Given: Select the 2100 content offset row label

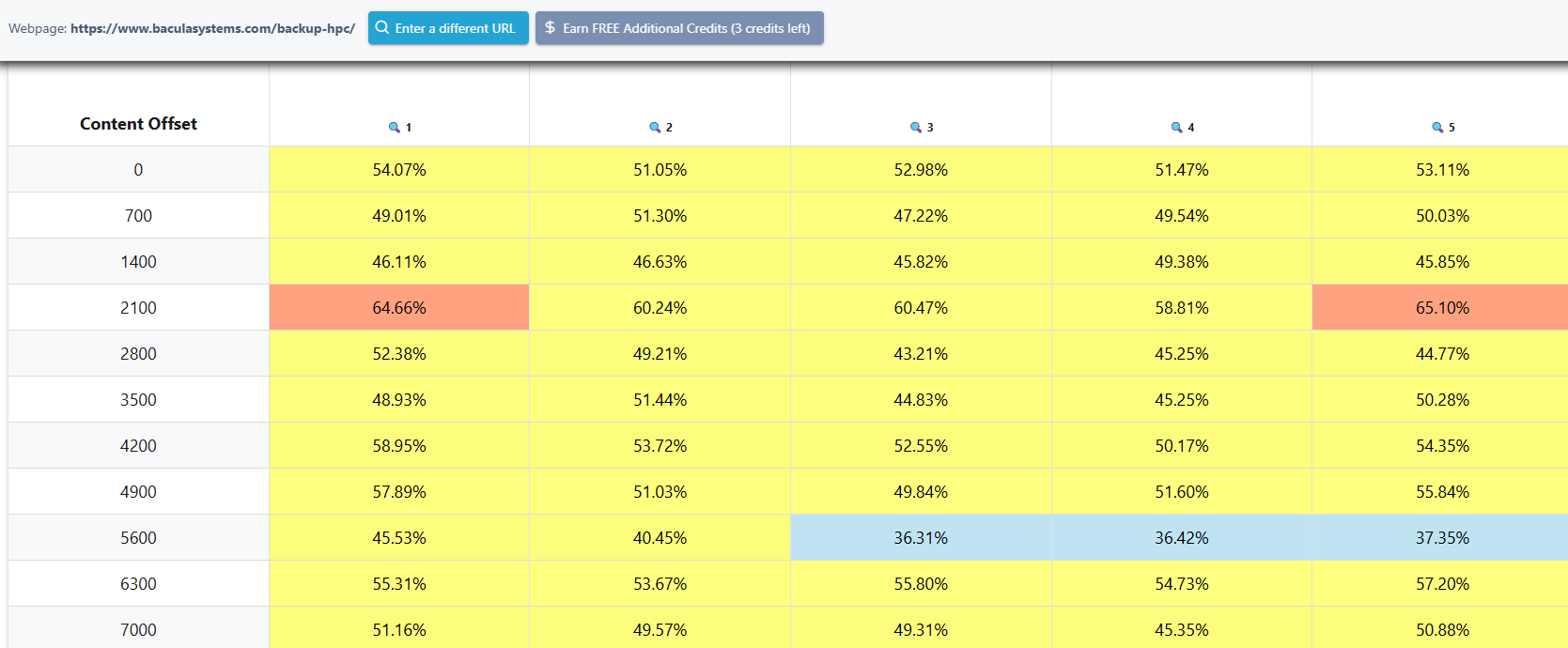Looking at the screenshot, I should click(138, 308).
